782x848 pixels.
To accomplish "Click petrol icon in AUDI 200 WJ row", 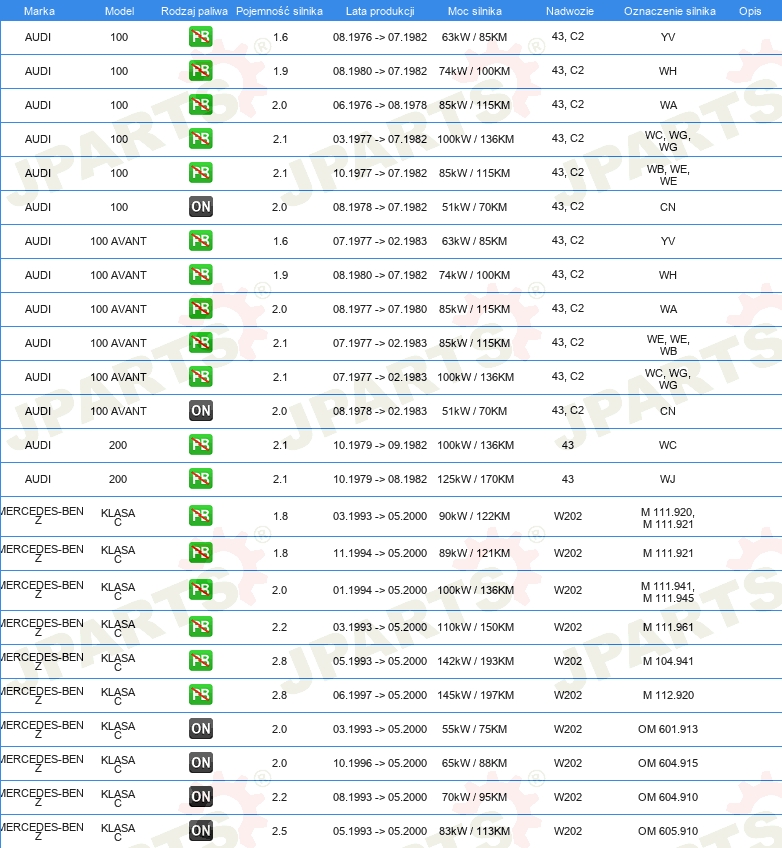I will [201, 479].
